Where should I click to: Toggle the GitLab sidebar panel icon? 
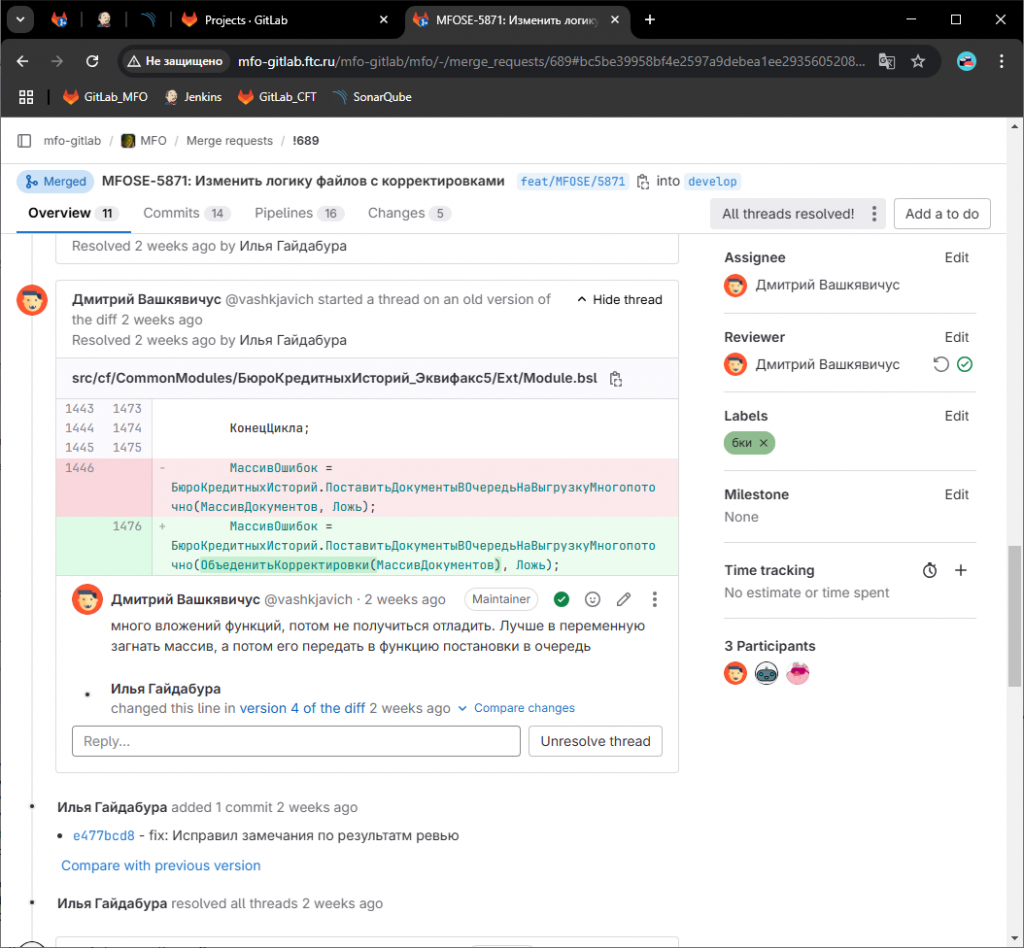coord(24,140)
